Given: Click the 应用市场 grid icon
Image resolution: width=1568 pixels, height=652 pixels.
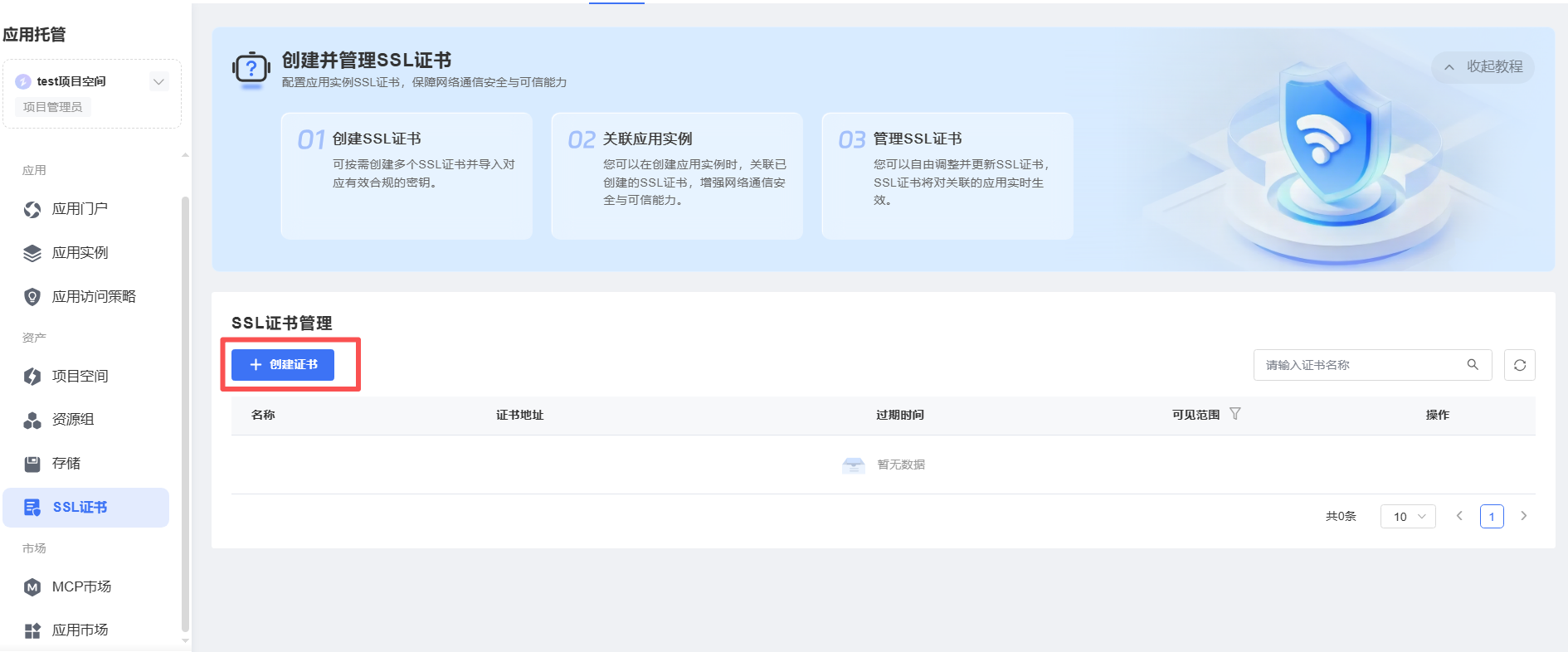Looking at the screenshot, I should pos(32,630).
